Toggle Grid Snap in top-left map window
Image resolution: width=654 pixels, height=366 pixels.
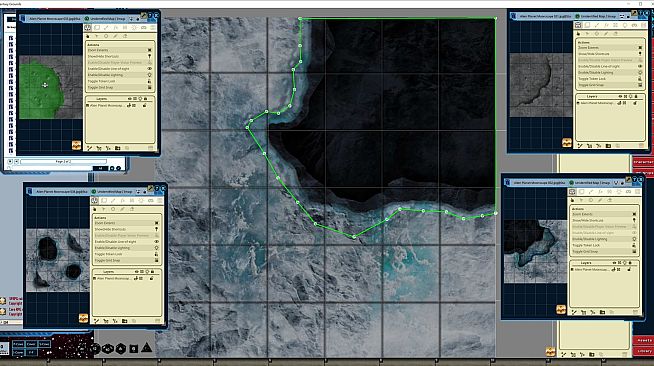[x=119, y=88]
